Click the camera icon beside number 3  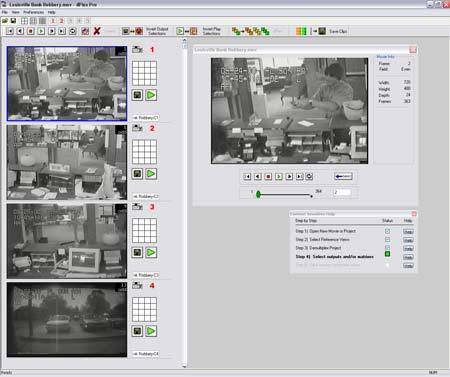click(137, 207)
